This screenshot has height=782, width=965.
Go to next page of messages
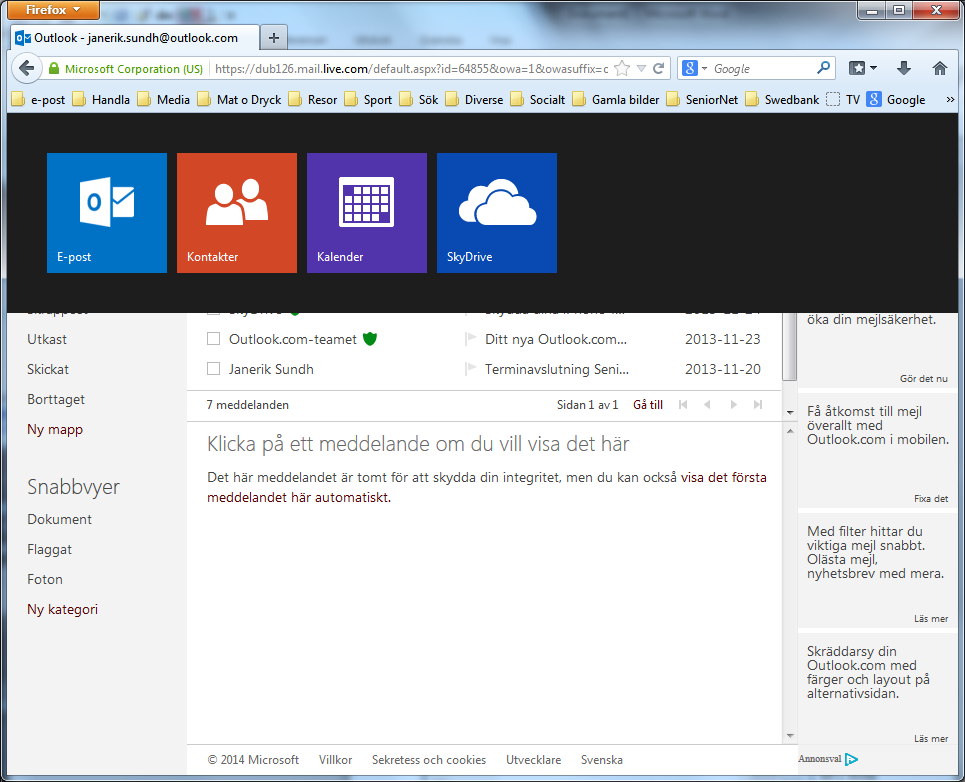point(733,405)
